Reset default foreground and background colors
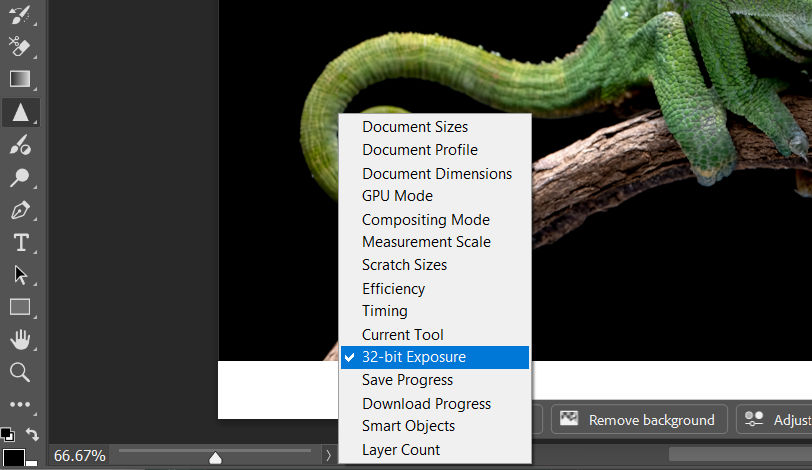Image resolution: width=812 pixels, height=470 pixels. pyautogui.click(x=8, y=434)
